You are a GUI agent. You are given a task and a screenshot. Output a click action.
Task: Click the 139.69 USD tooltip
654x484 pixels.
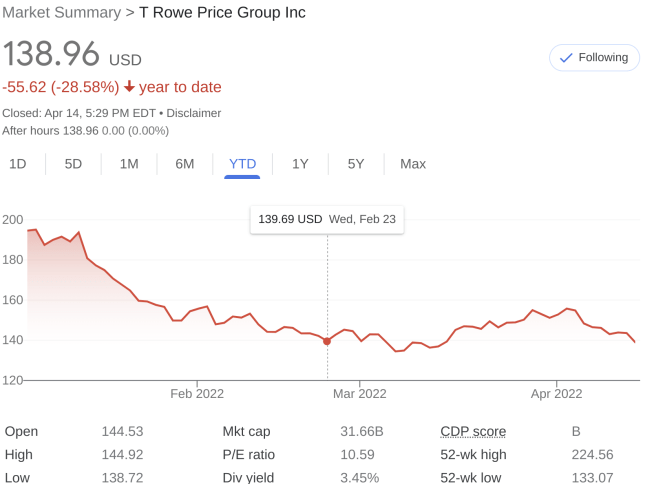point(327,219)
